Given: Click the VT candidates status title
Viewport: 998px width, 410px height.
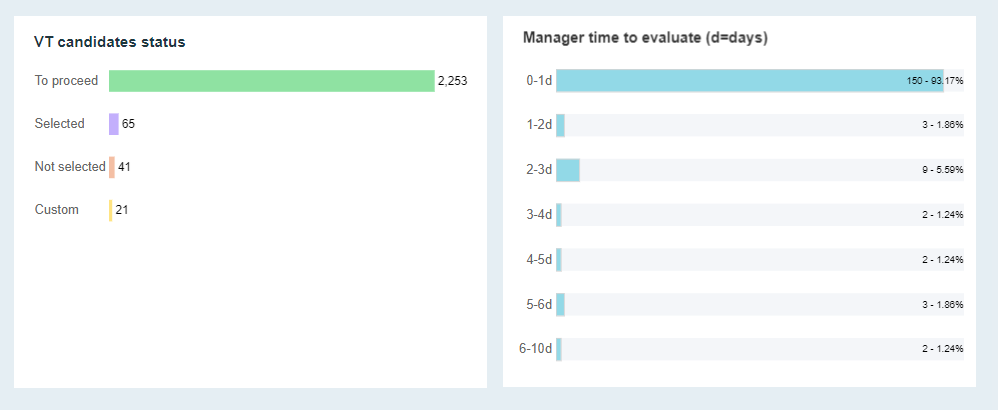Looking at the screenshot, I should pos(109,42).
